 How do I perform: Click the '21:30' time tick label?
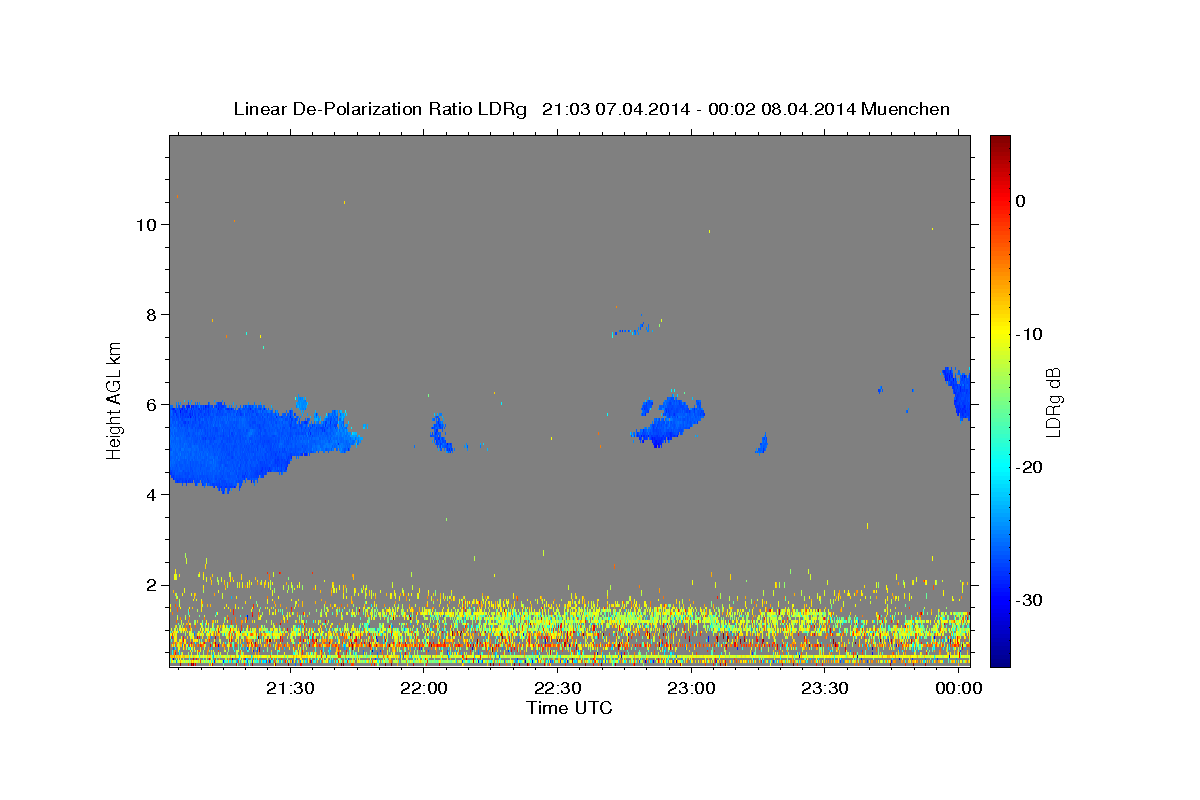pos(290,688)
